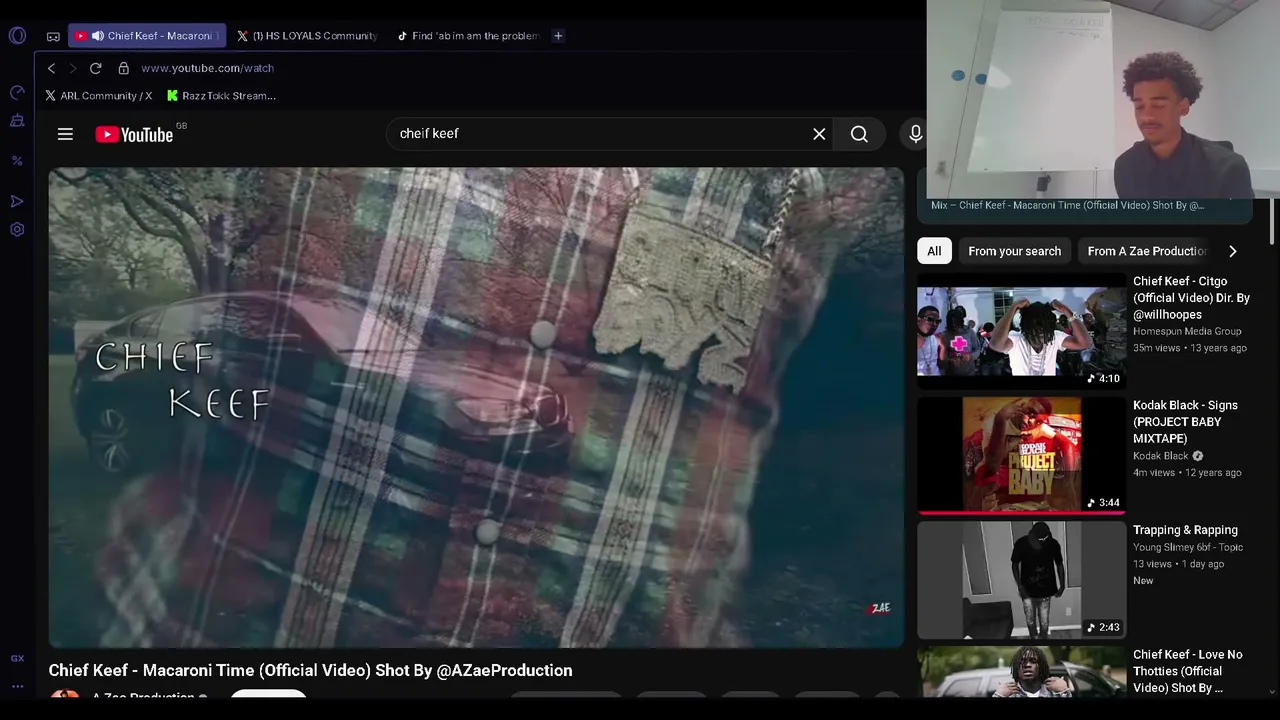This screenshot has height=720, width=1280.
Task: Click the Macaroni Time video player
Action: coord(476,408)
